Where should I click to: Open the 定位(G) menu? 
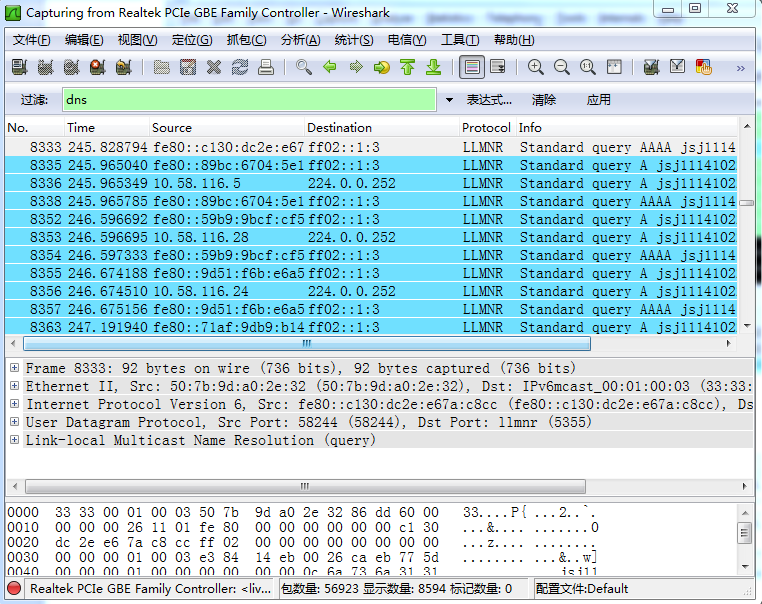click(192, 40)
